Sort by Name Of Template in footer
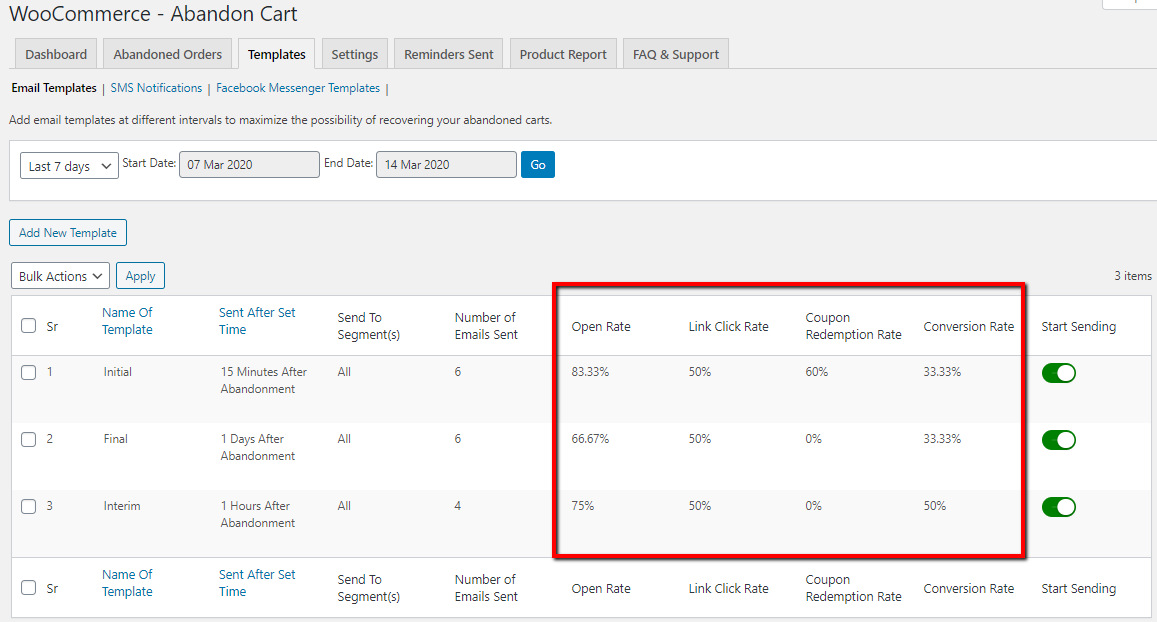The width and height of the screenshot is (1157, 622). tap(128, 583)
